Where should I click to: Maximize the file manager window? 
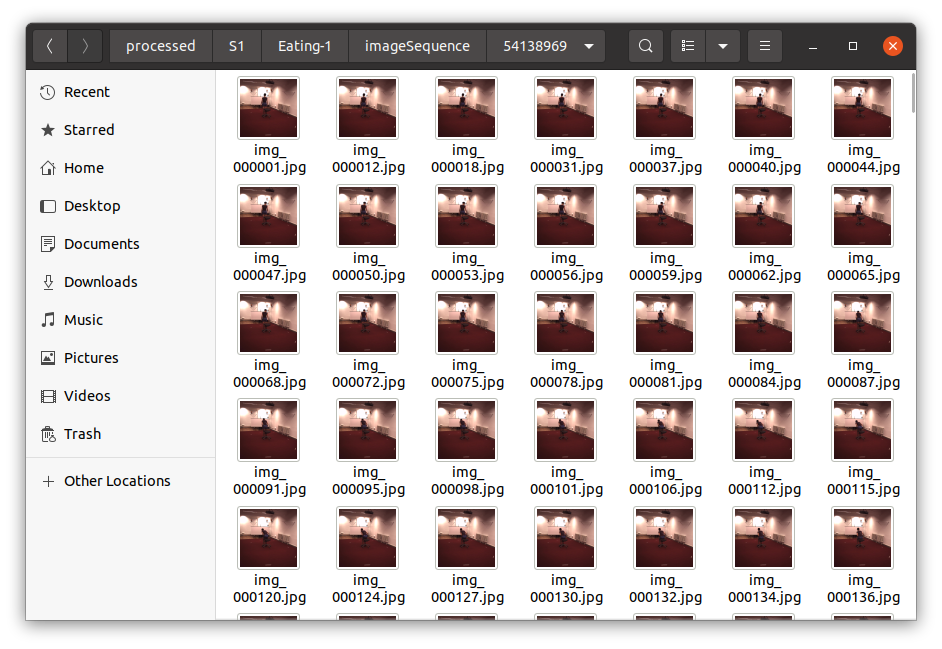[852, 46]
